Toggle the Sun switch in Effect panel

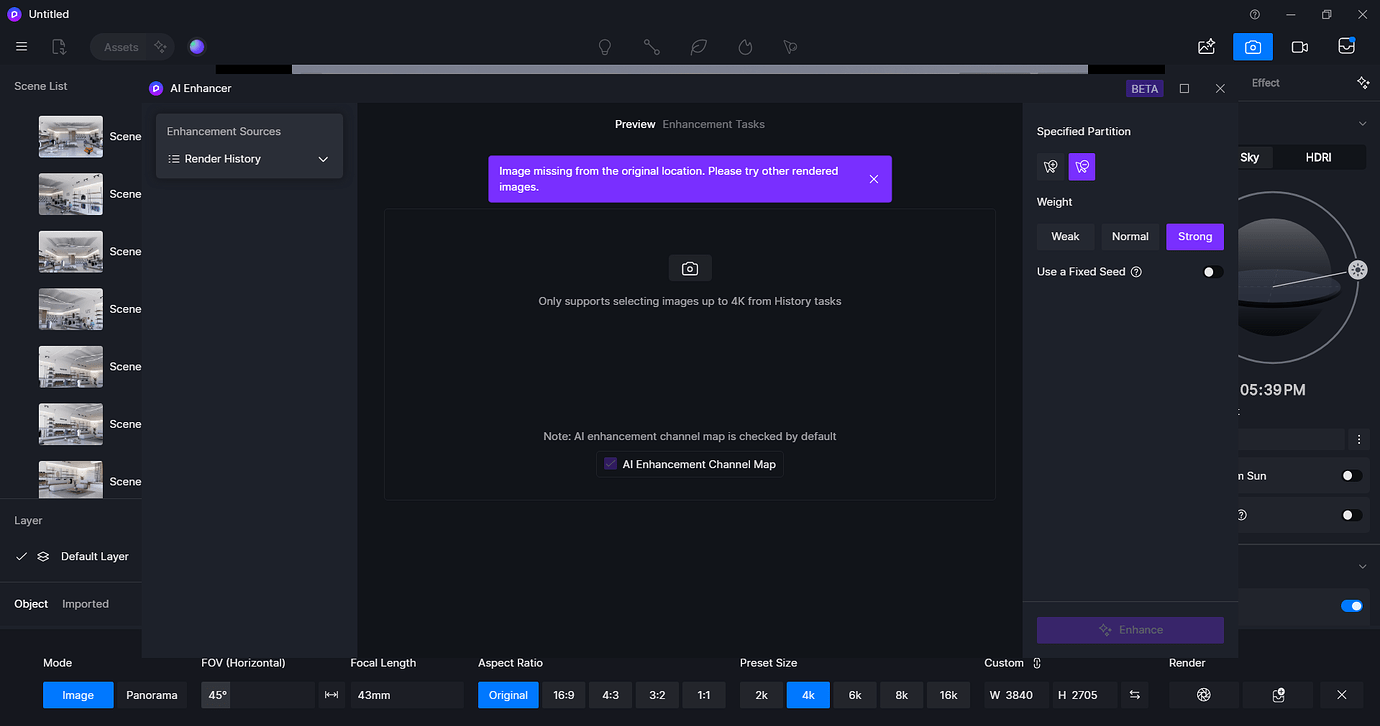click(1351, 476)
